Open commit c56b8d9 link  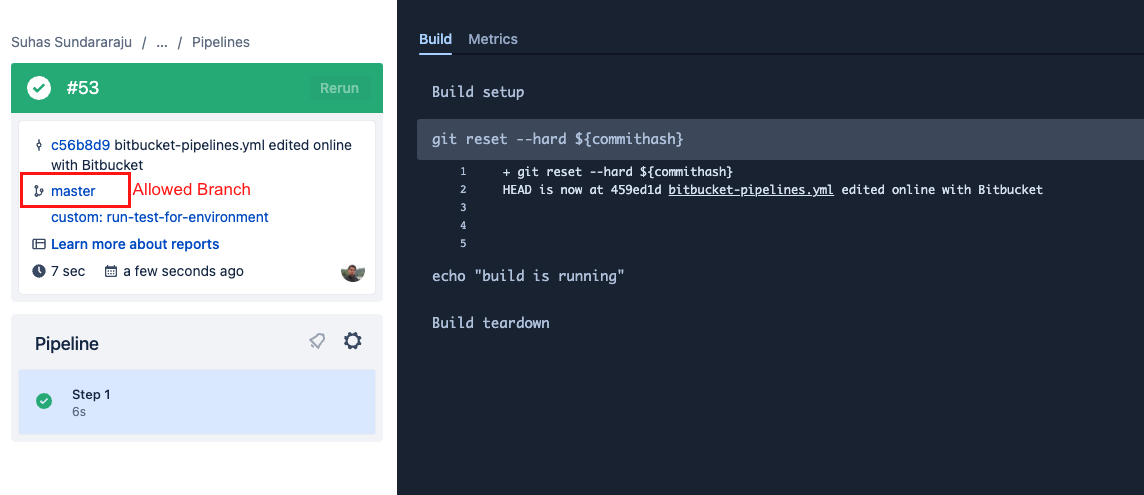(x=80, y=145)
